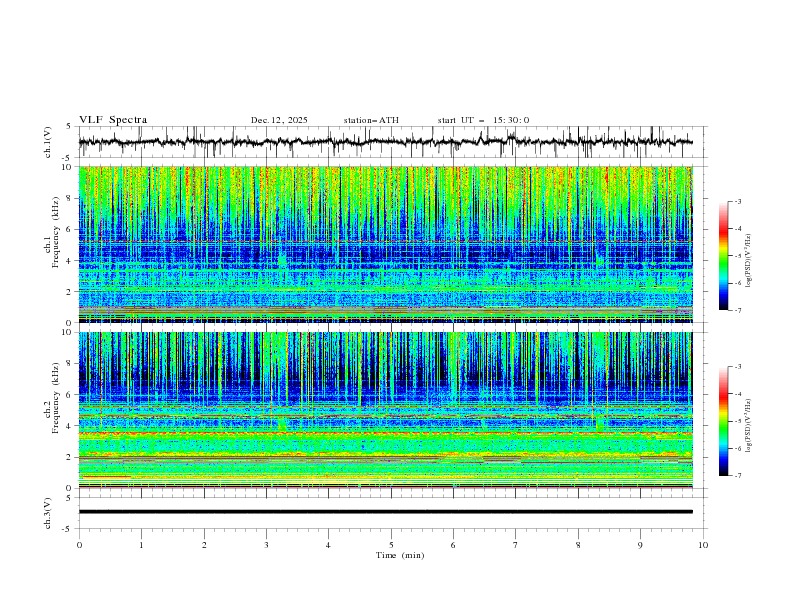Click the "ch.3(V)" axis label

click(x=48, y=513)
